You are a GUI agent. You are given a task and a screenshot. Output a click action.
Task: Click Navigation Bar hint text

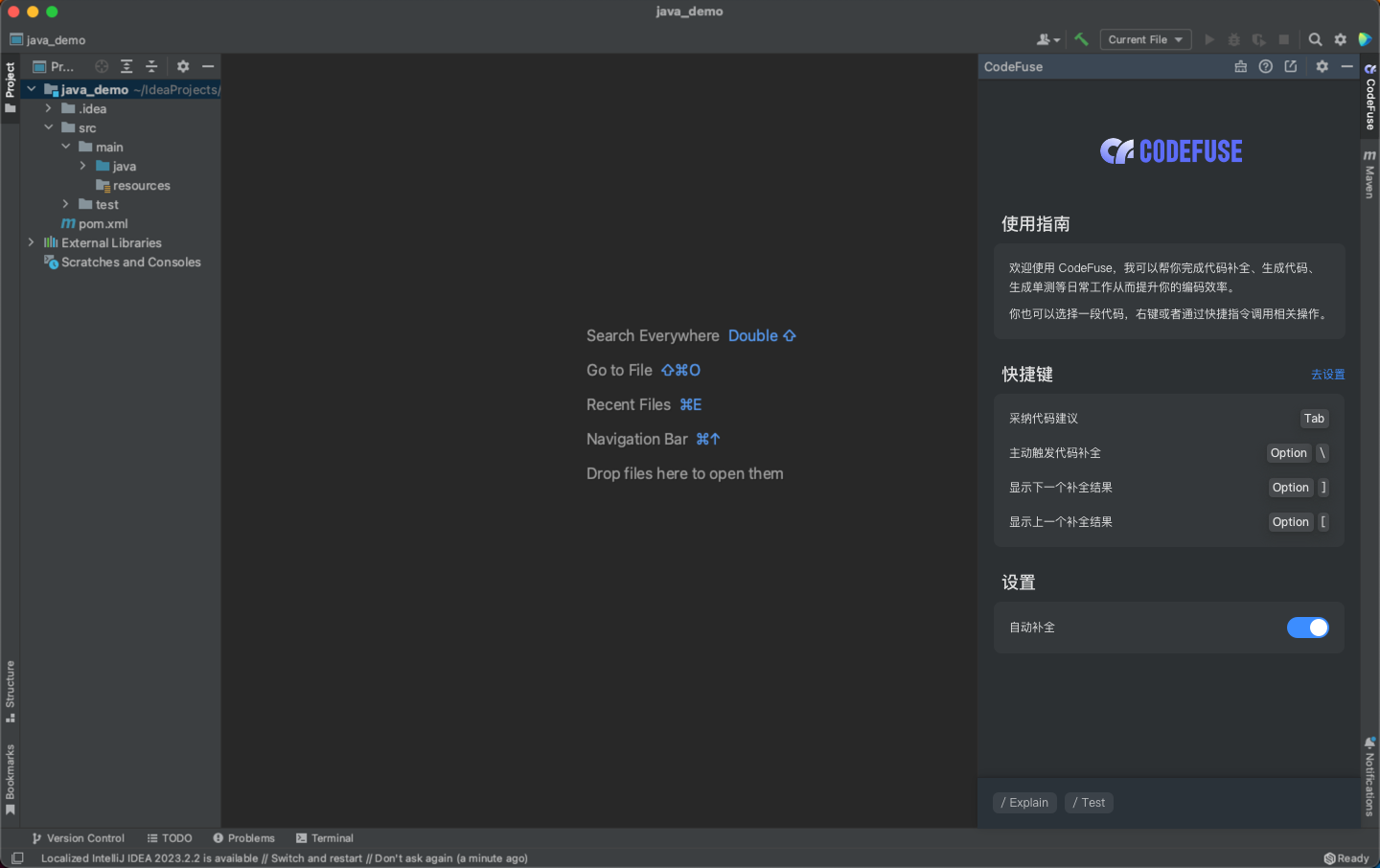pyautogui.click(x=653, y=439)
